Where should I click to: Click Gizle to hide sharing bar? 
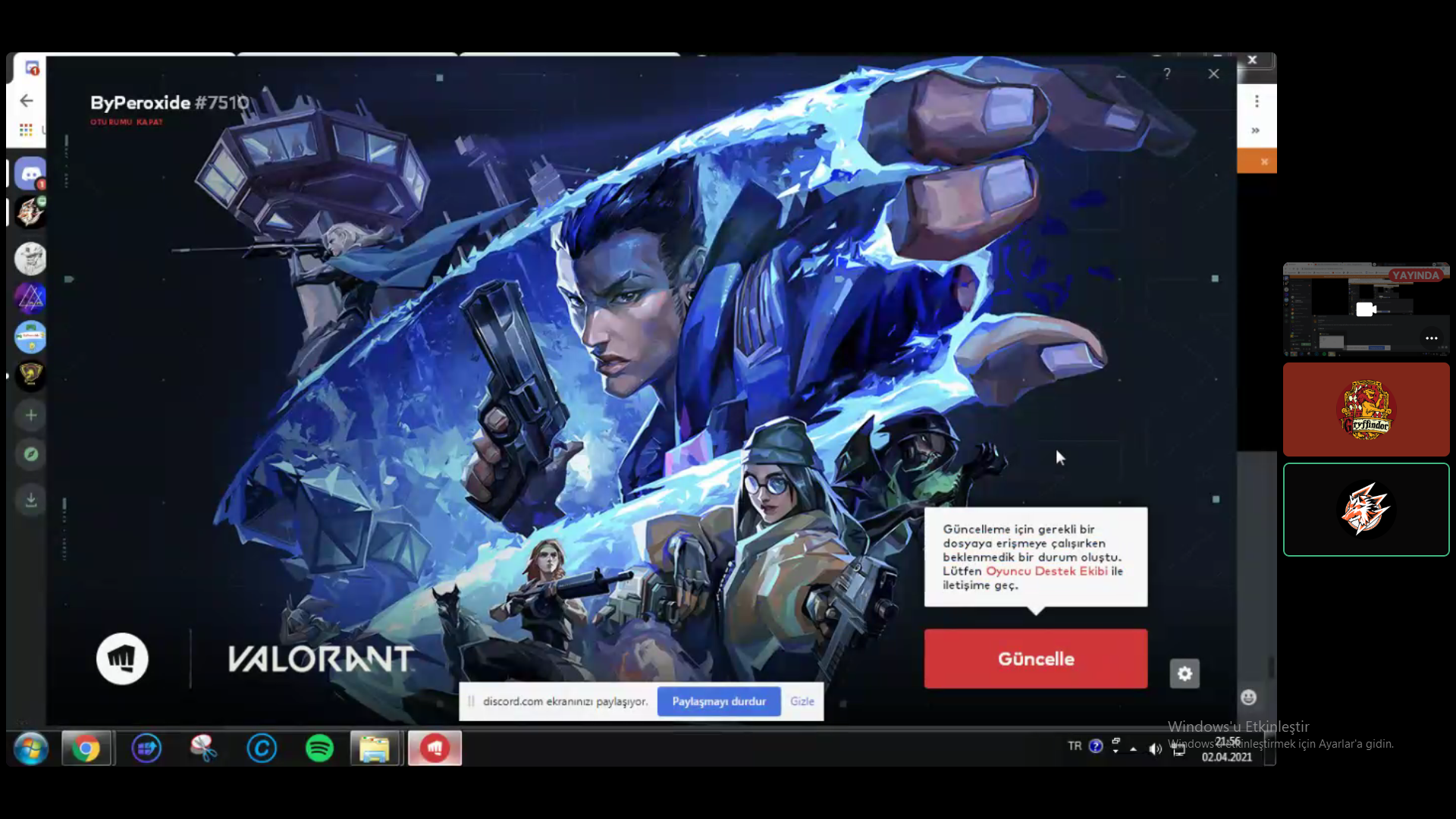[802, 701]
